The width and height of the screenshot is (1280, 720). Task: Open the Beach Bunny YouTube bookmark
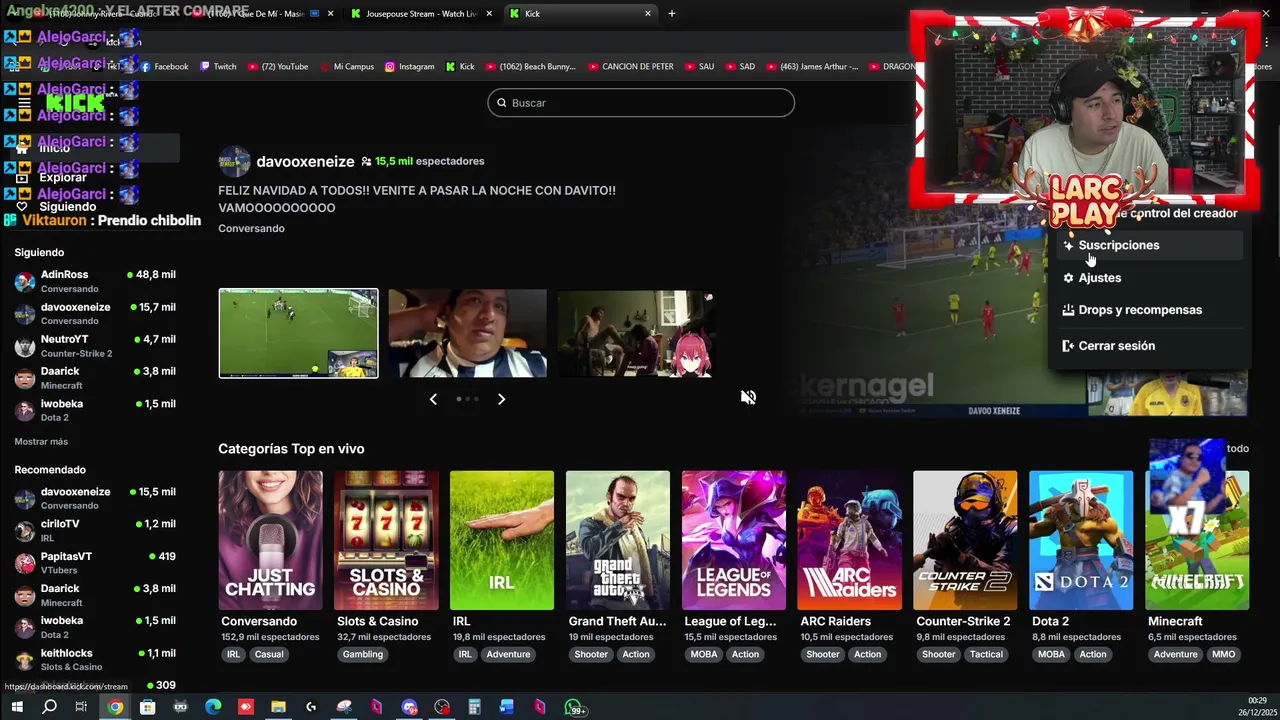pyautogui.click(x=530, y=66)
